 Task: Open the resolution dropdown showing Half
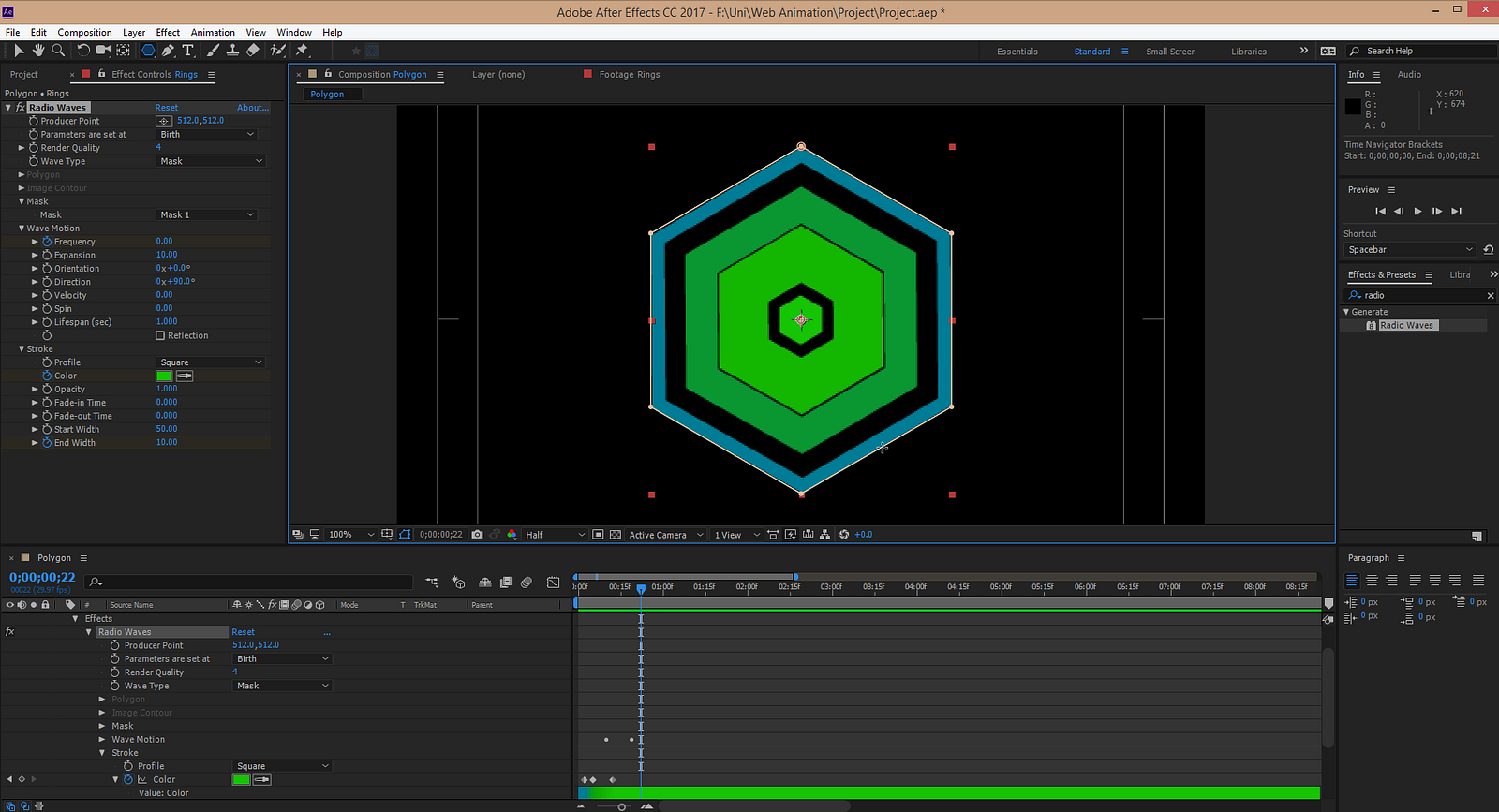(555, 535)
